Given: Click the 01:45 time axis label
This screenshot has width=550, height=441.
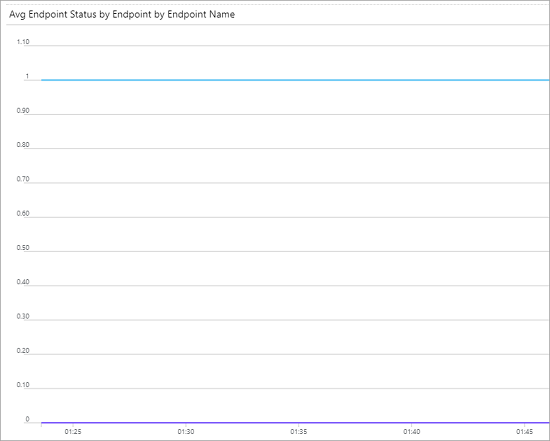Looking at the screenshot, I should [525, 432].
